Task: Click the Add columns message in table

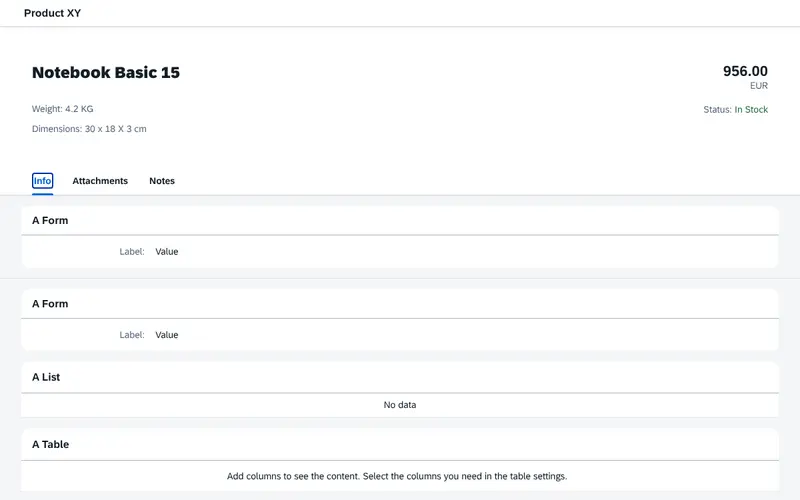Action: [397, 476]
